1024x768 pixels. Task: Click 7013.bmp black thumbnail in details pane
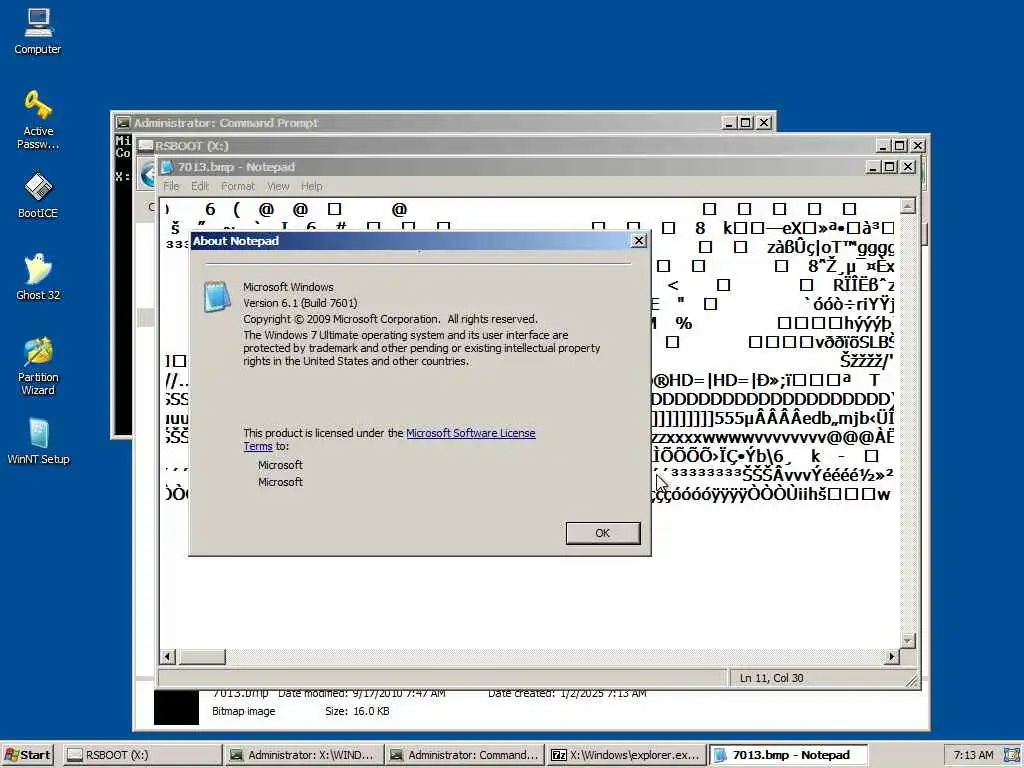[x=176, y=707]
